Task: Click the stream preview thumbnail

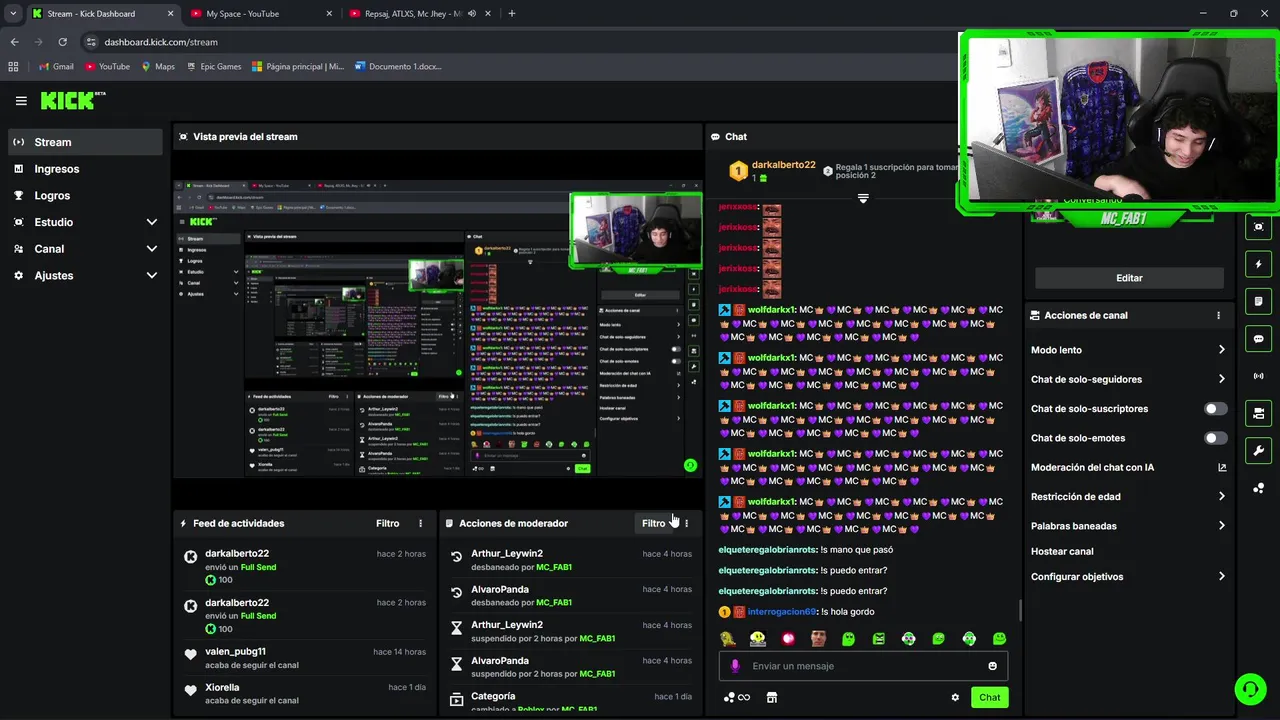Action: [x=438, y=329]
